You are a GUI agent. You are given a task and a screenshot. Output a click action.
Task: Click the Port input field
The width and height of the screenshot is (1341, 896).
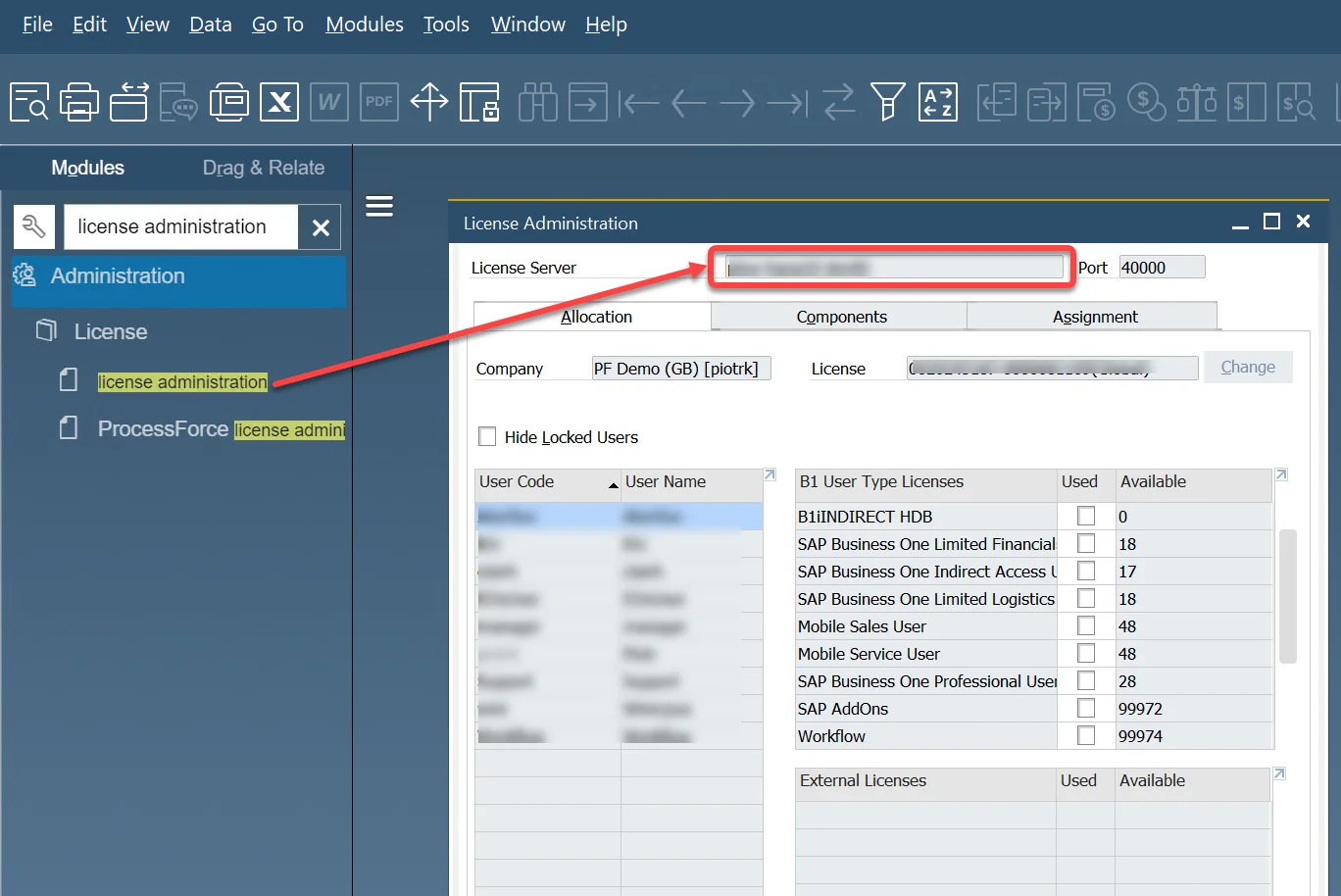1162,268
